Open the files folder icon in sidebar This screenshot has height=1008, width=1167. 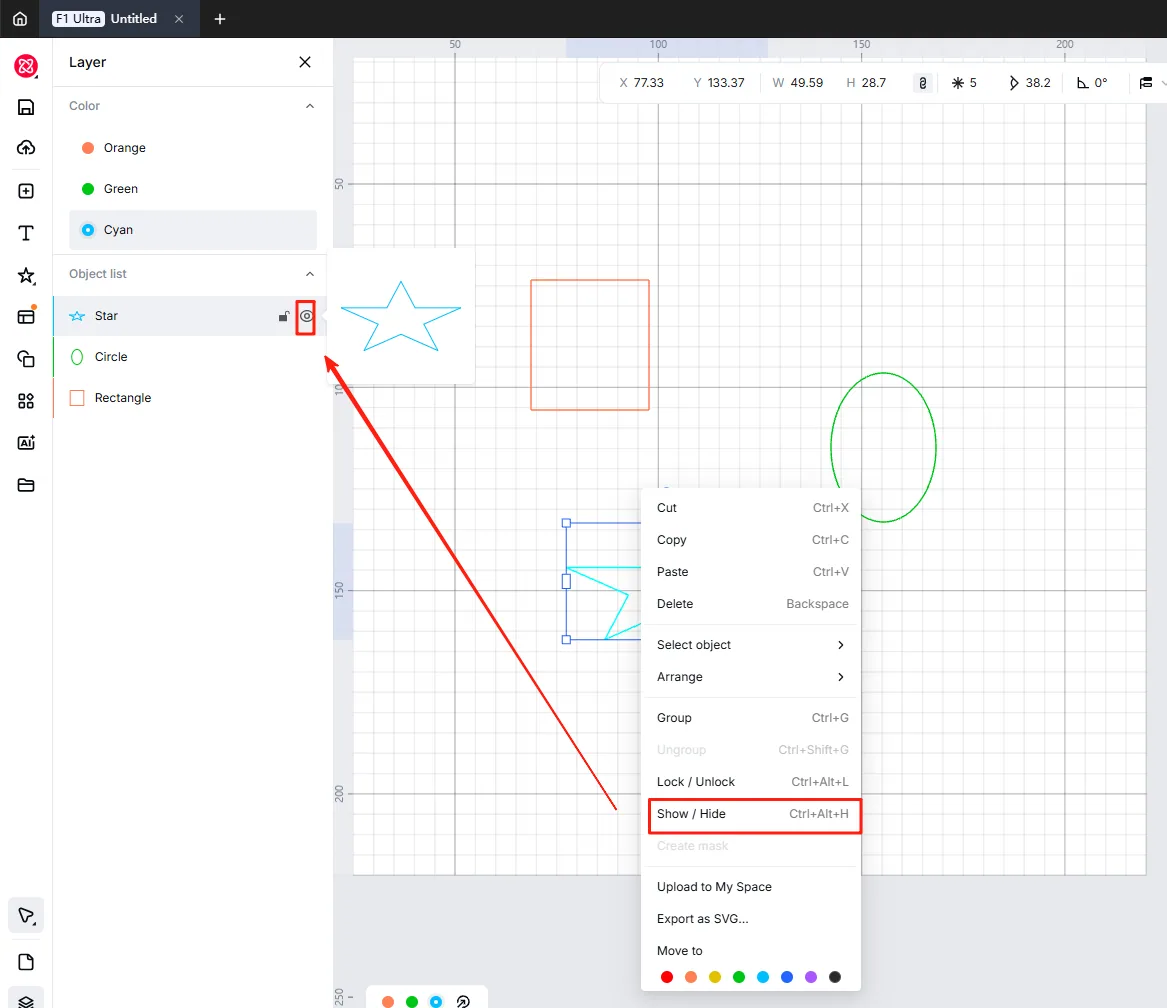[26, 485]
